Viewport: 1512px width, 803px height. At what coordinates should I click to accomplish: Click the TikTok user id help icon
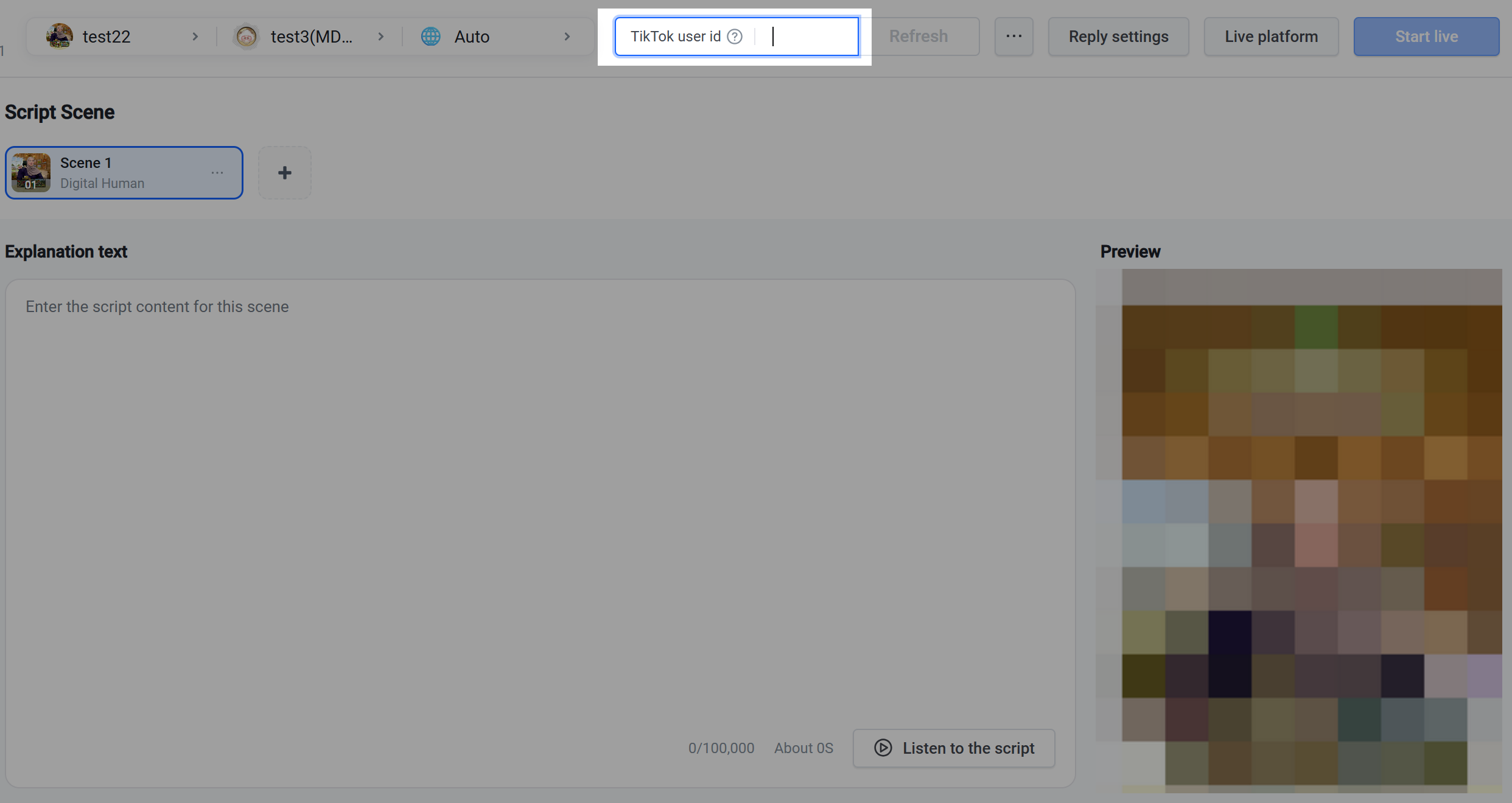735,36
